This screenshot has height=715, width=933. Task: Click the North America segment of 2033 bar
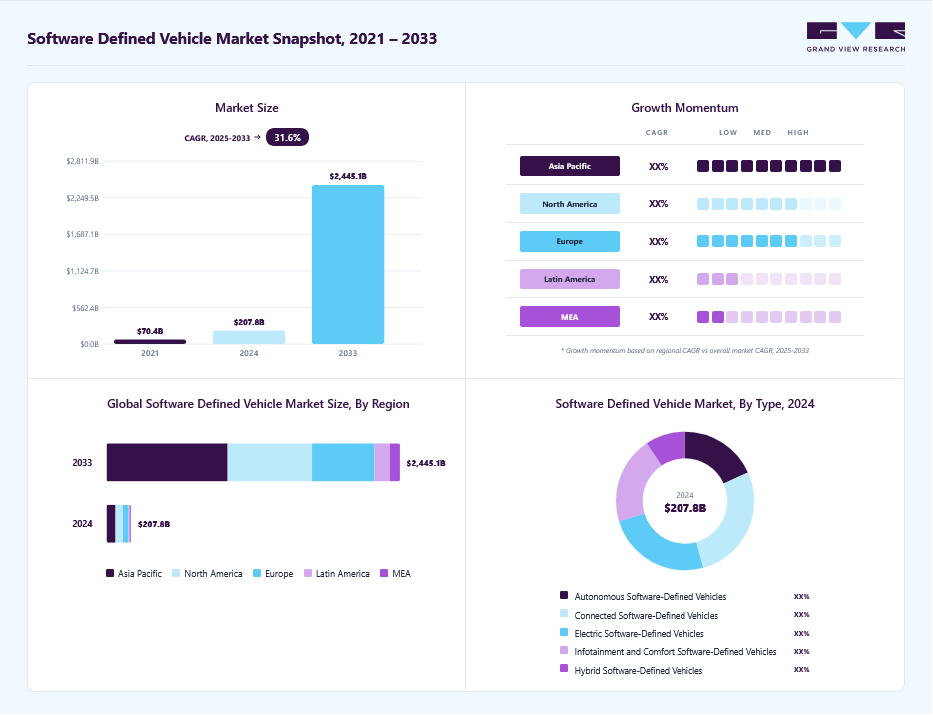click(270, 462)
